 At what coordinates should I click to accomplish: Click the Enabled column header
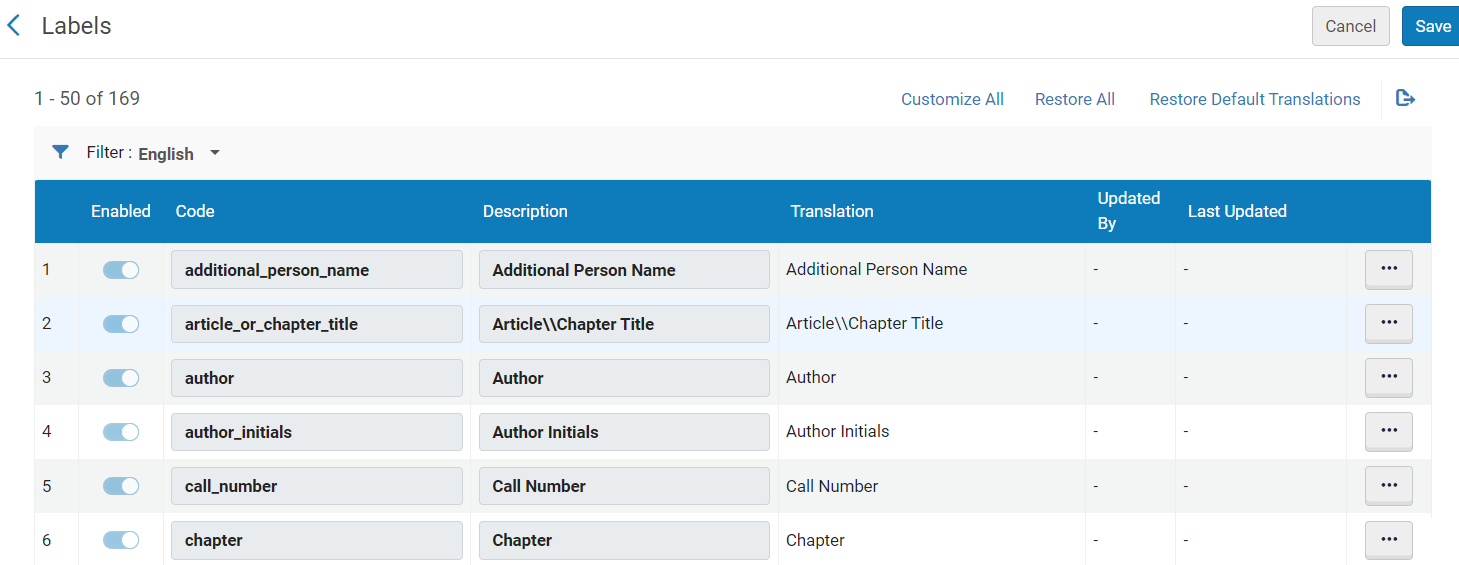[121, 211]
